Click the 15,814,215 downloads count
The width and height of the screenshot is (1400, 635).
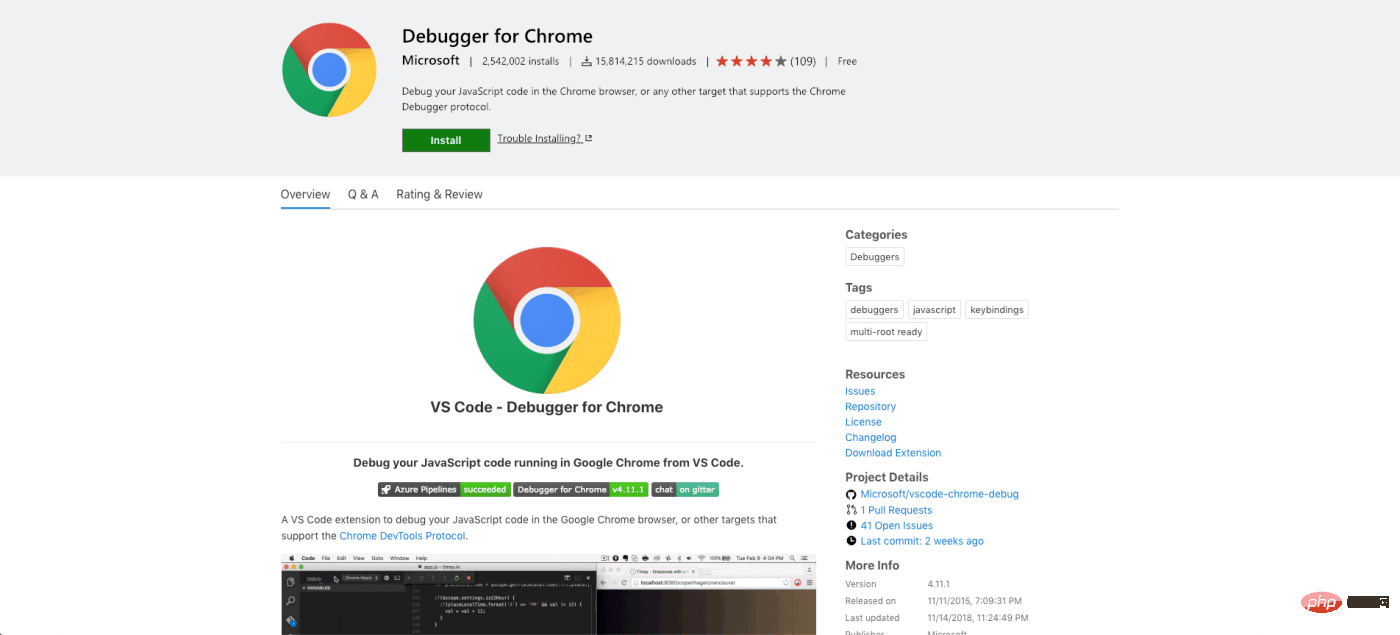click(645, 61)
